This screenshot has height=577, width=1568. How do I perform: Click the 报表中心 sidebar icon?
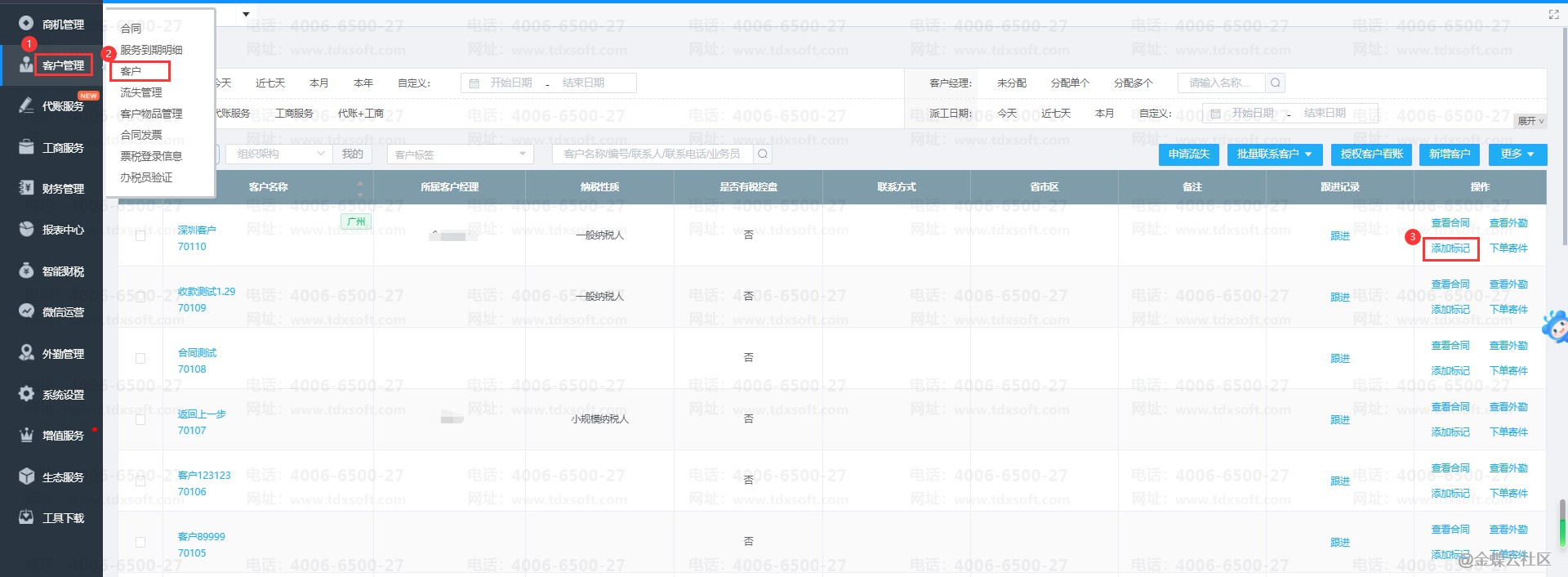[x=26, y=229]
